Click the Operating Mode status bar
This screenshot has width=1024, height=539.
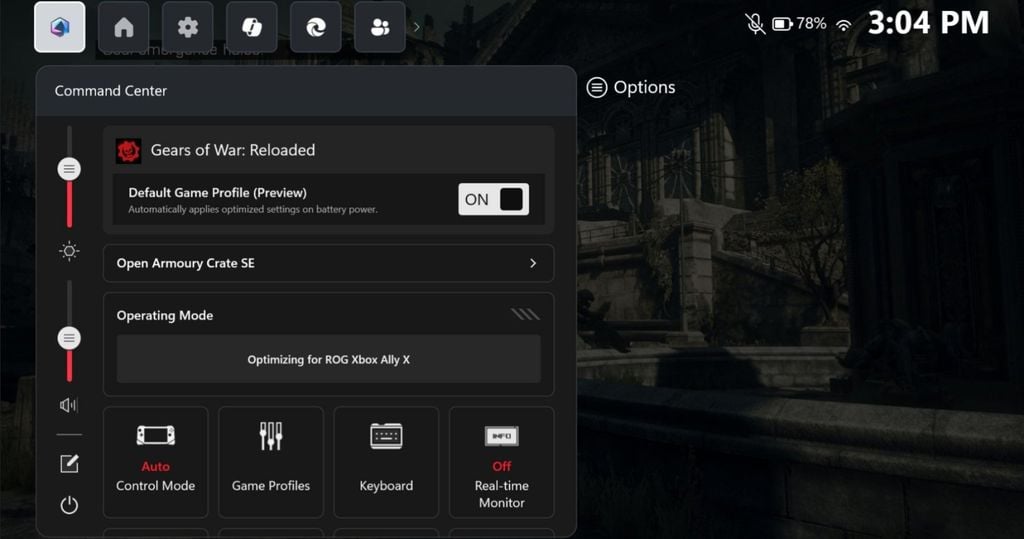(x=328, y=359)
